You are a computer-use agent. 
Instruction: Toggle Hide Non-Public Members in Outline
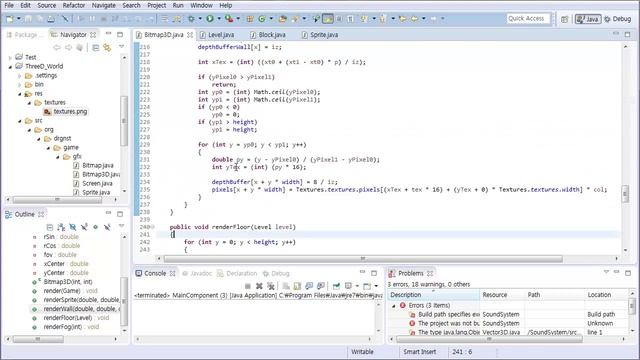(96, 227)
